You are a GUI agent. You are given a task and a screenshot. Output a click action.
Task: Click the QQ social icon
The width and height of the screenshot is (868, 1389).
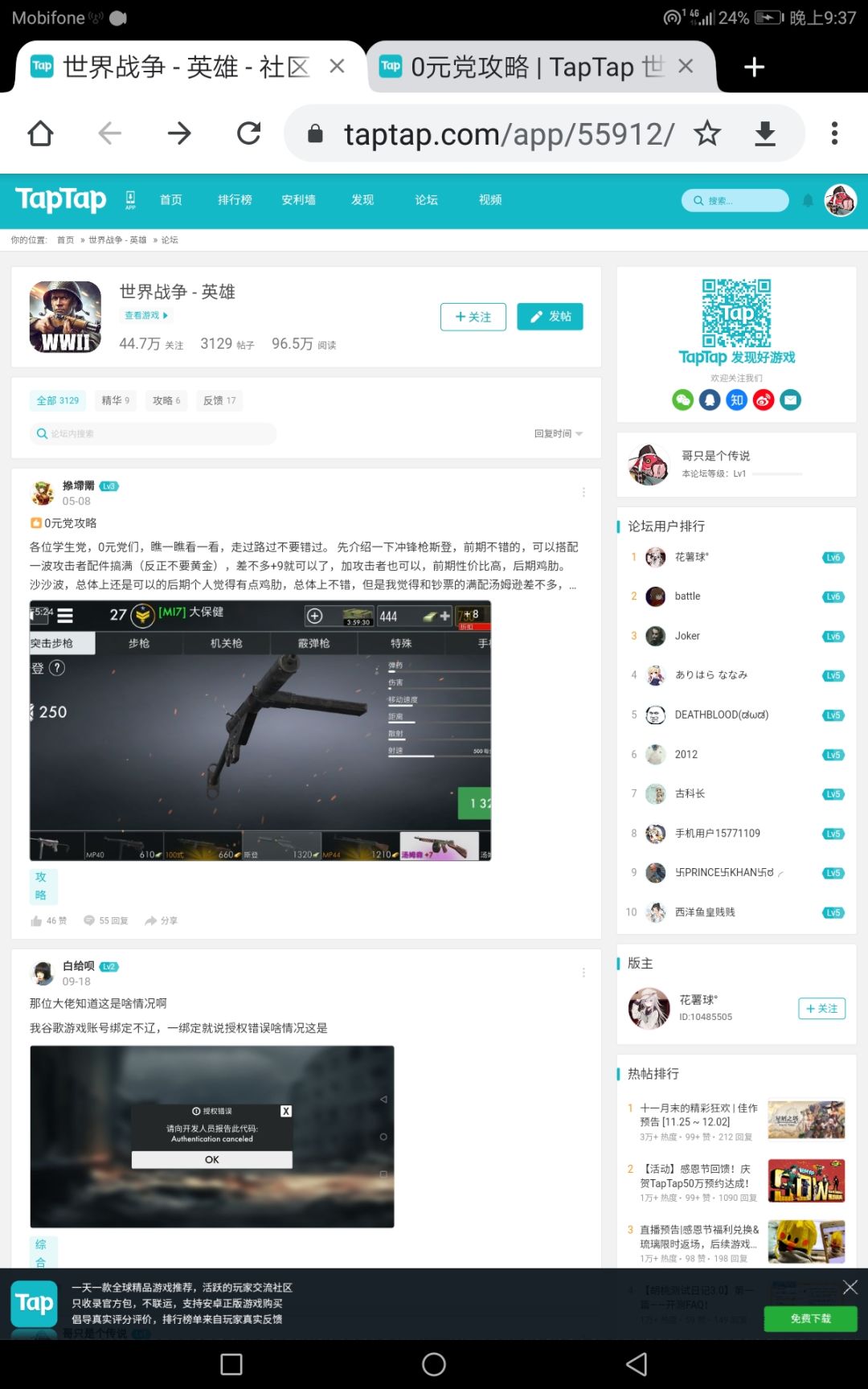710,399
